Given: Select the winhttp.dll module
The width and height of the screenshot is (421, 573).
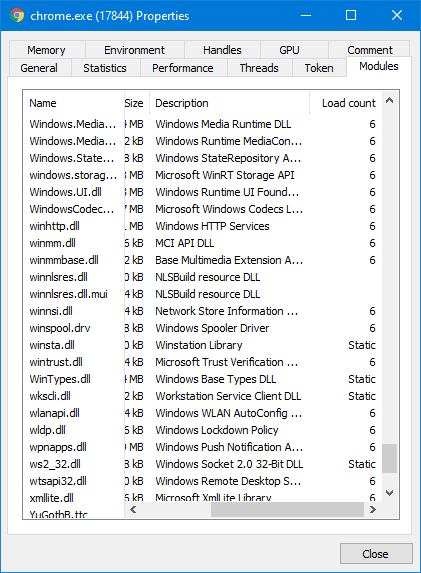Looking at the screenshot, I should 202,226.
